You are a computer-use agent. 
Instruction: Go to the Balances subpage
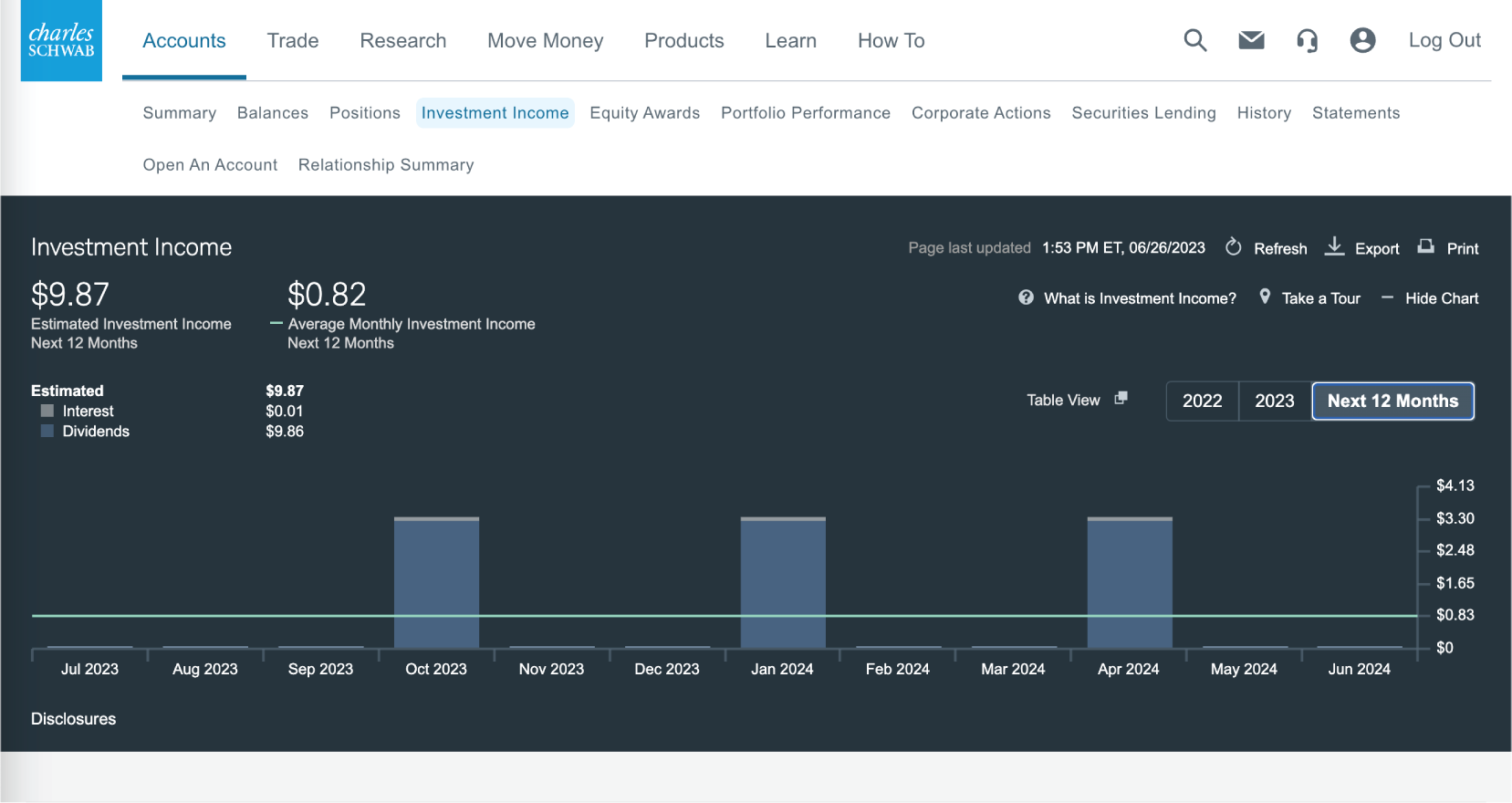(273, 113)
